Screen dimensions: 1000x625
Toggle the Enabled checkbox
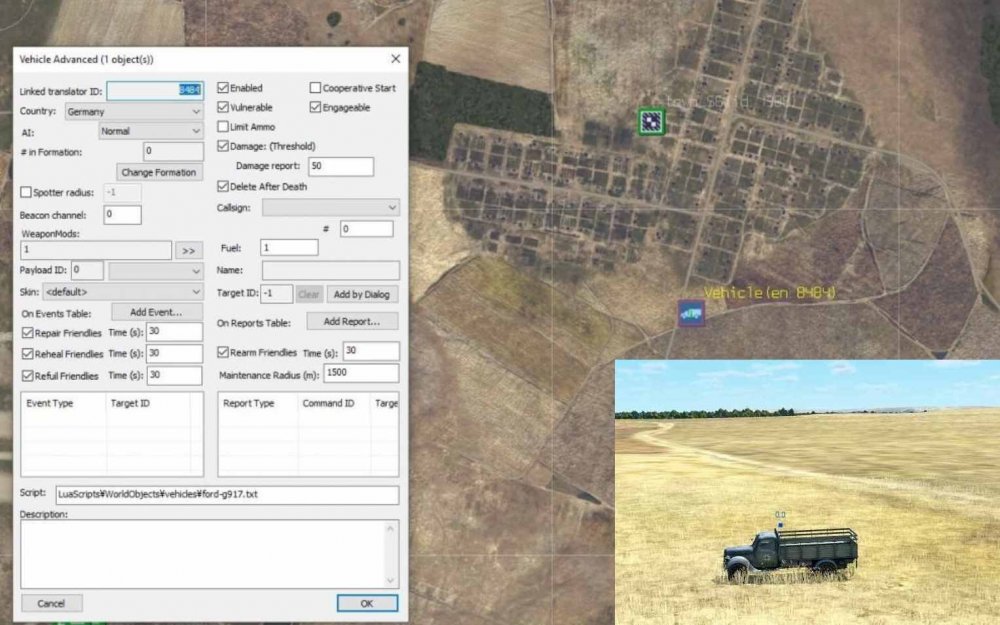[223, 88]
